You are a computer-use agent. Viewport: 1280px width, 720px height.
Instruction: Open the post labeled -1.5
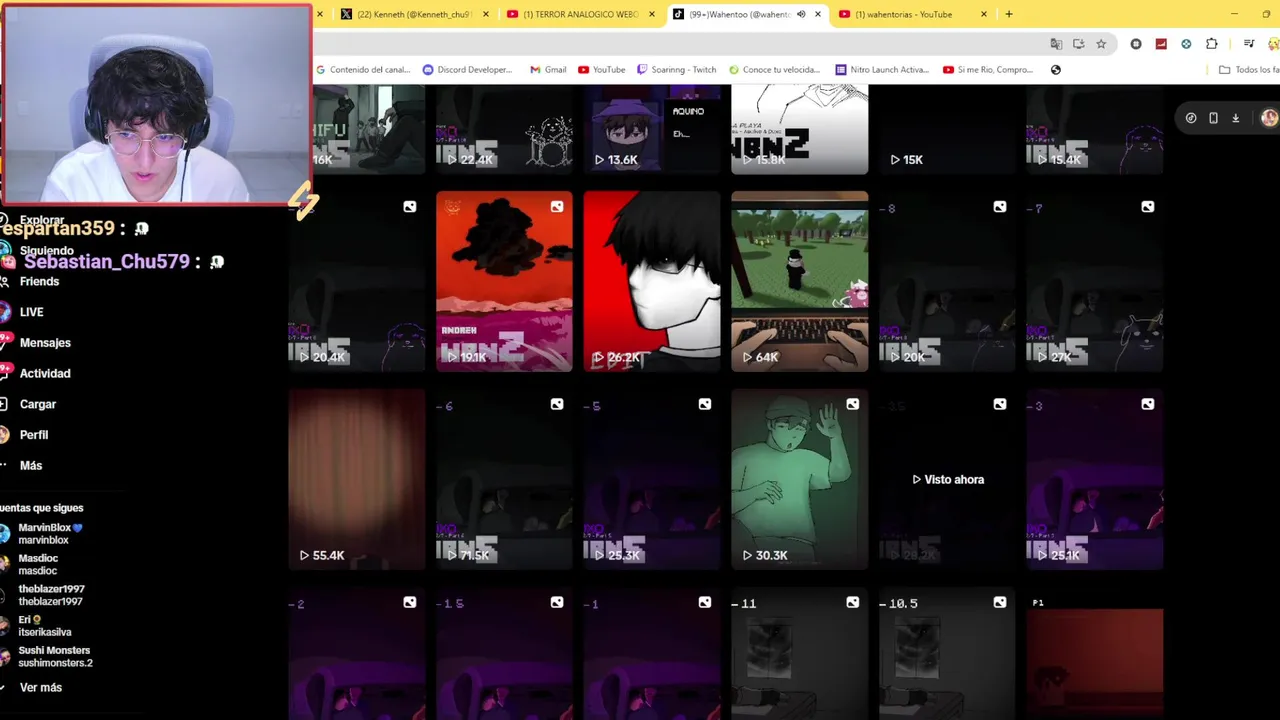point(504,654)
